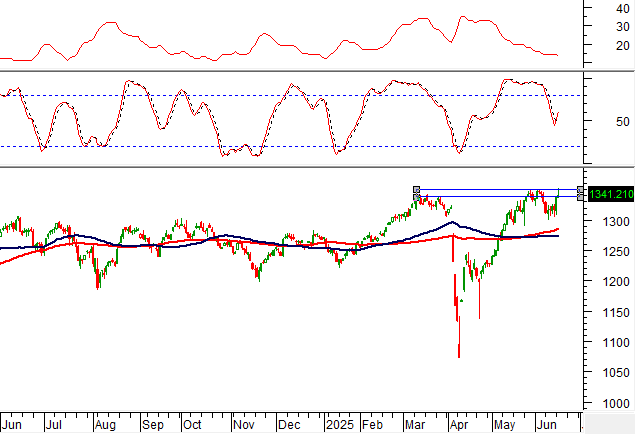Click the Nov label on the time axis
635x434 pixels.
tap(244, 425)
